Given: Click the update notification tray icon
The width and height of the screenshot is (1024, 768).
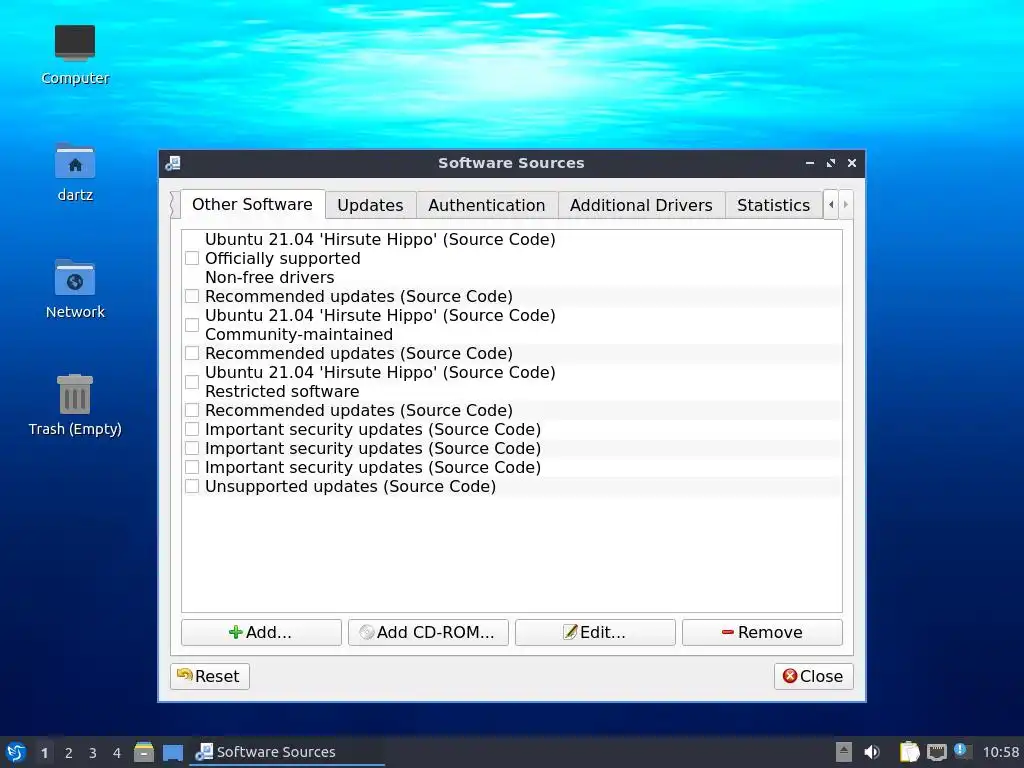Looking at the screenshot, I should tap(962, 750).
